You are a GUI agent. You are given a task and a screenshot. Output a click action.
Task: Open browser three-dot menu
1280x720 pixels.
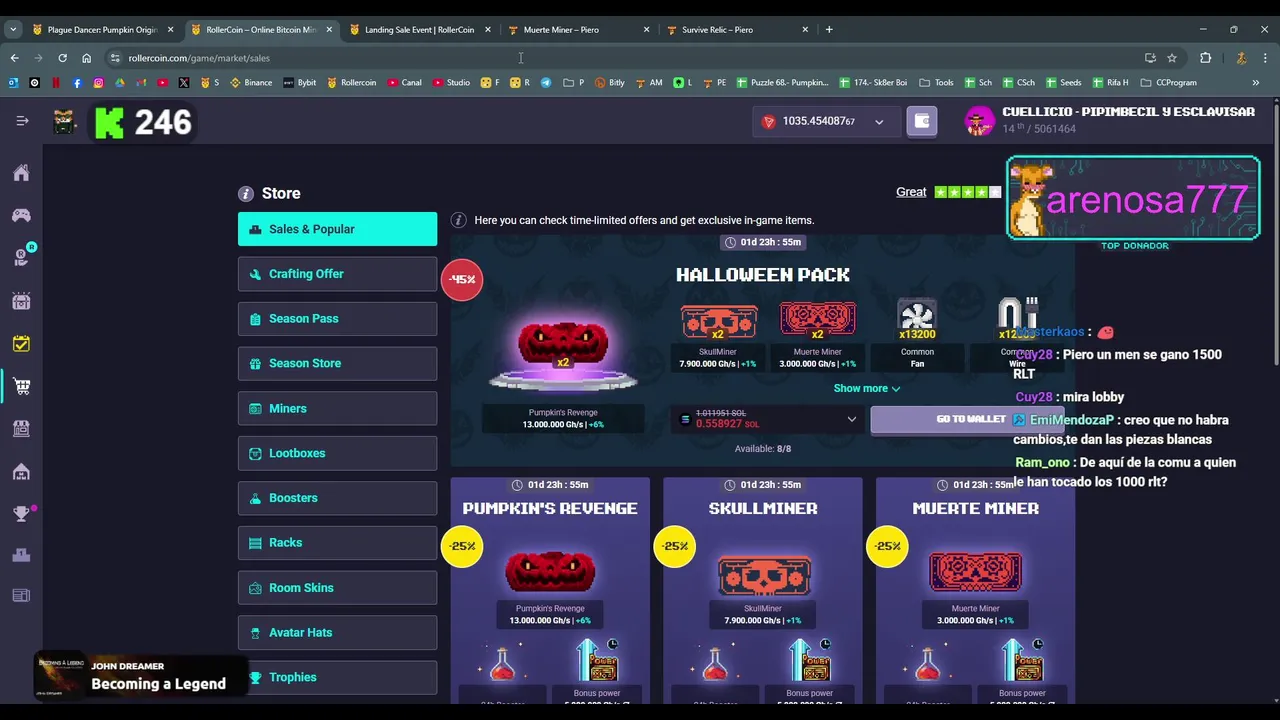pyautogui.click(x=1265, y=58)
